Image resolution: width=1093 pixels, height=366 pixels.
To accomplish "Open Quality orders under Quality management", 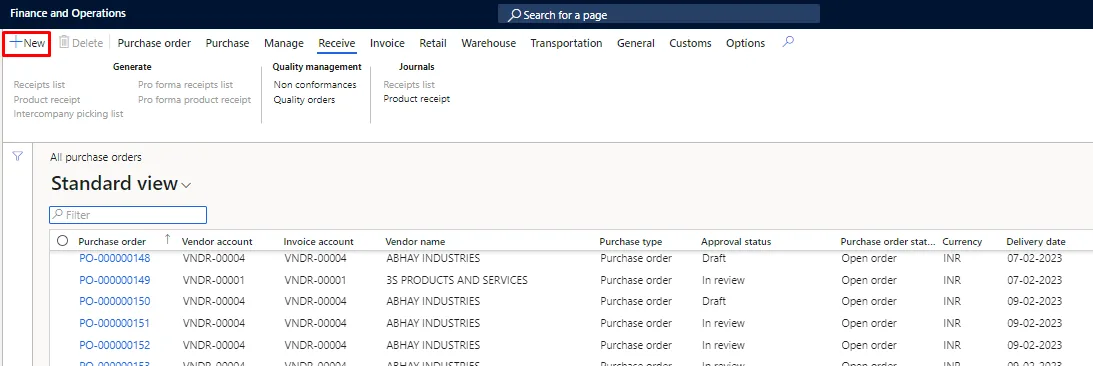I will coord(304,100).
